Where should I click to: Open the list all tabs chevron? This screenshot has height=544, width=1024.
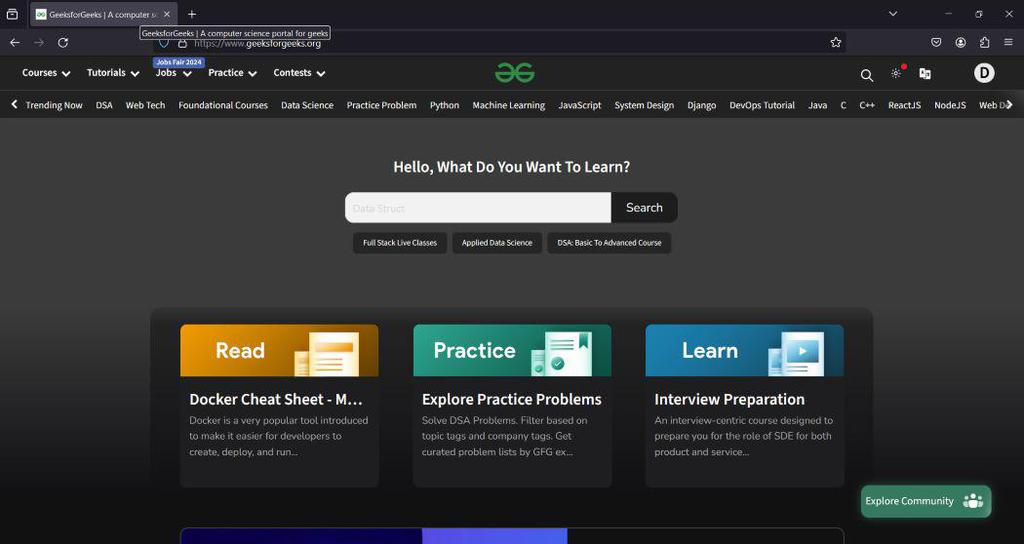click(x=893, y=14)
